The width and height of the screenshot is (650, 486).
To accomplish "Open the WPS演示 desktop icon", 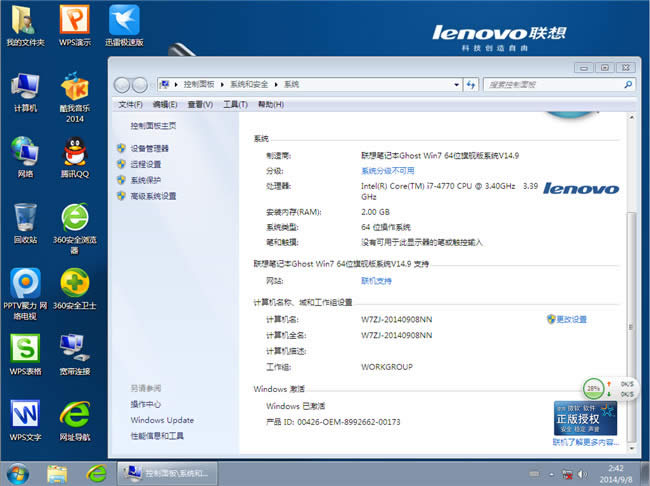I will (75, 26).
